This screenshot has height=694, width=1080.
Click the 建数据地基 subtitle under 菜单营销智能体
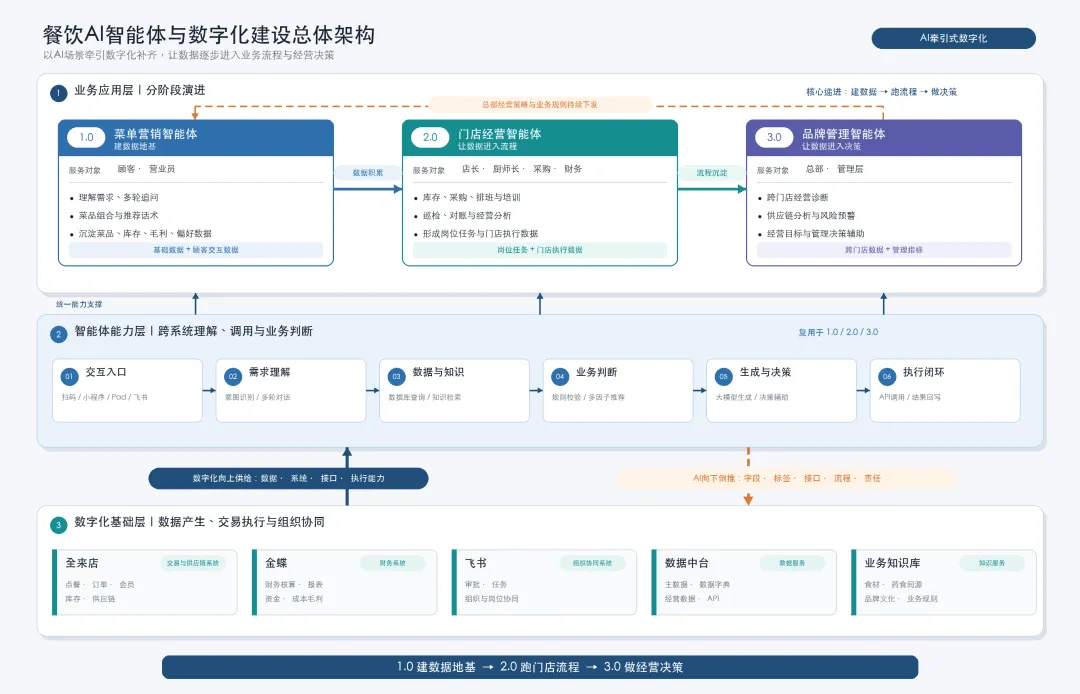135,147
